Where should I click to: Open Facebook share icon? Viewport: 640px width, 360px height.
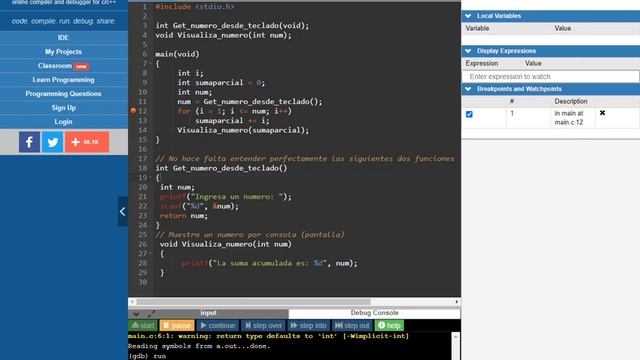pos(29,142)
